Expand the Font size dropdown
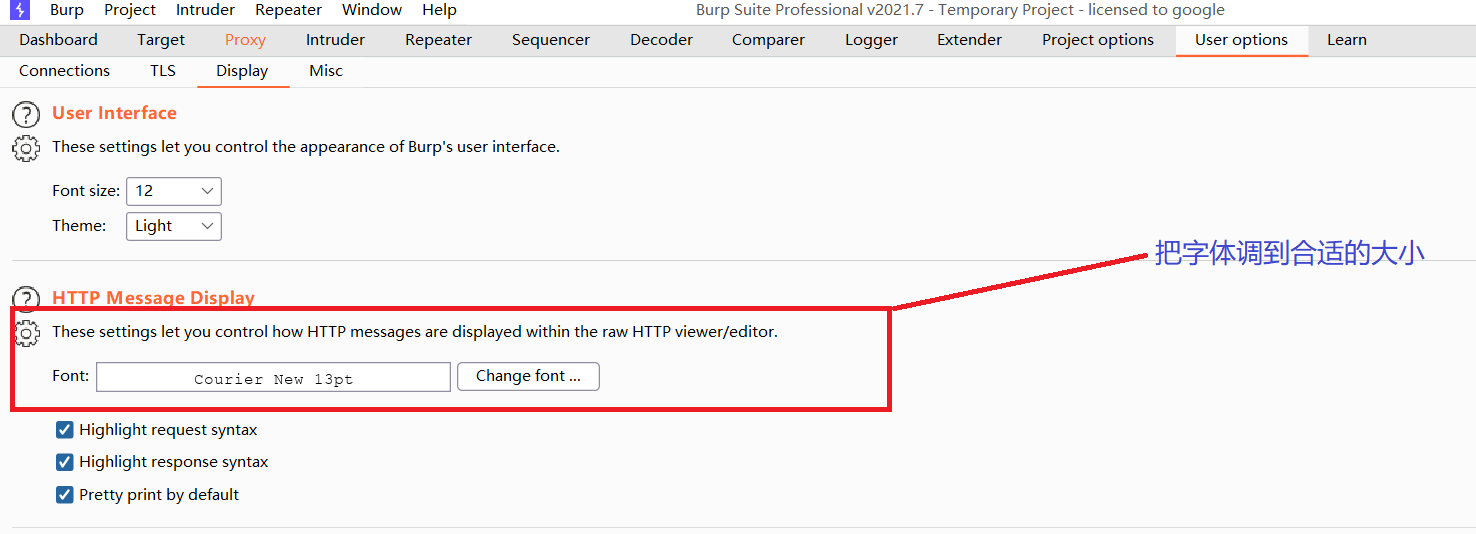 pyautogui.click(x=174, y=191)
